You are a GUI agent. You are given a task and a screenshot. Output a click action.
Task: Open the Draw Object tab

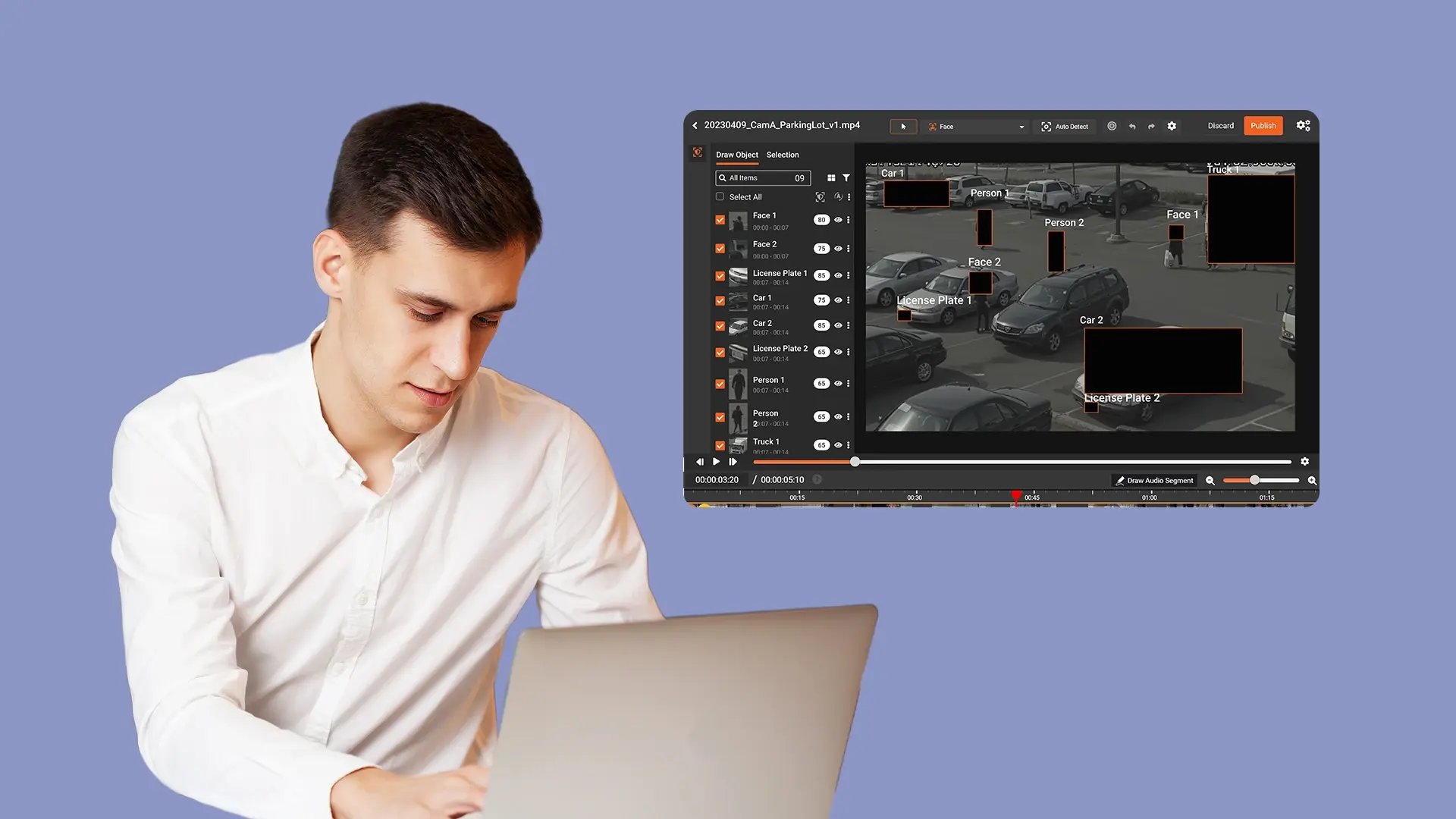point(736,155)
